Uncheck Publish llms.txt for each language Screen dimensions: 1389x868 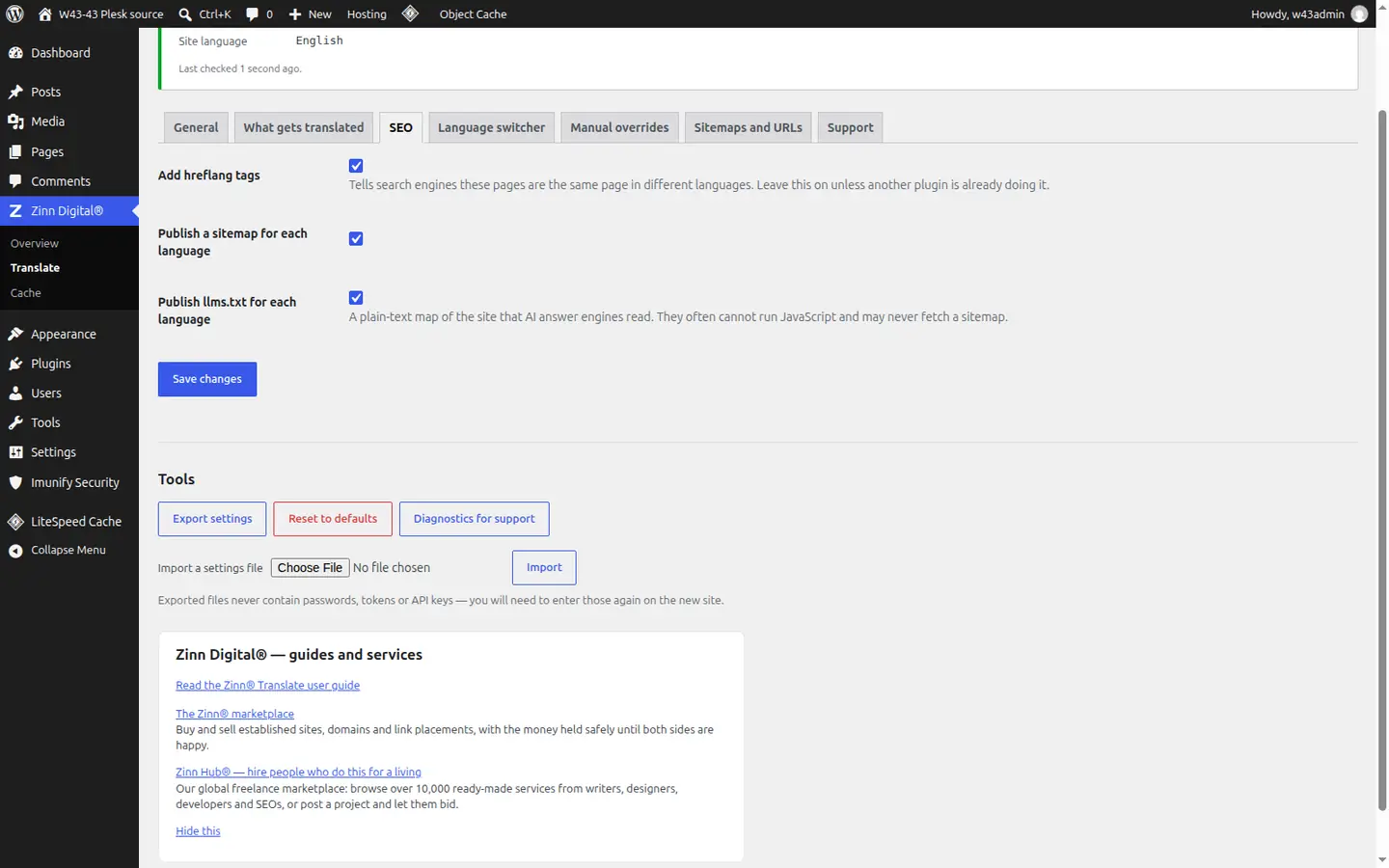click(356, 298)
